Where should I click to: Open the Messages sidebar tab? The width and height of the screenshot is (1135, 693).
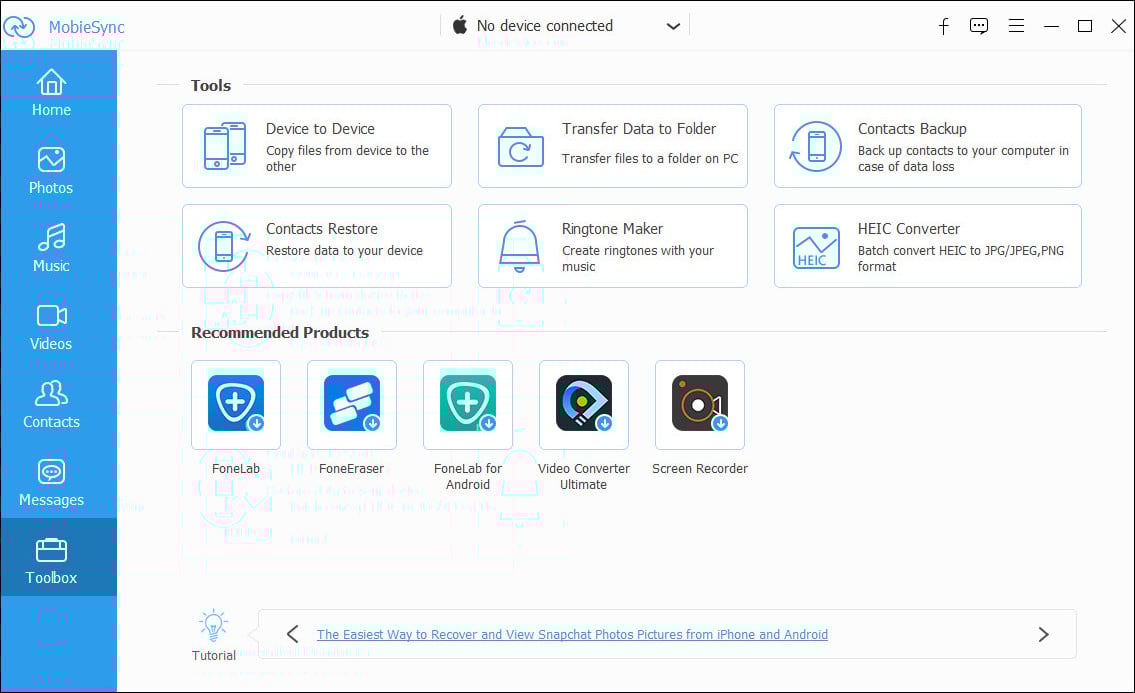[x=51, y=482]
